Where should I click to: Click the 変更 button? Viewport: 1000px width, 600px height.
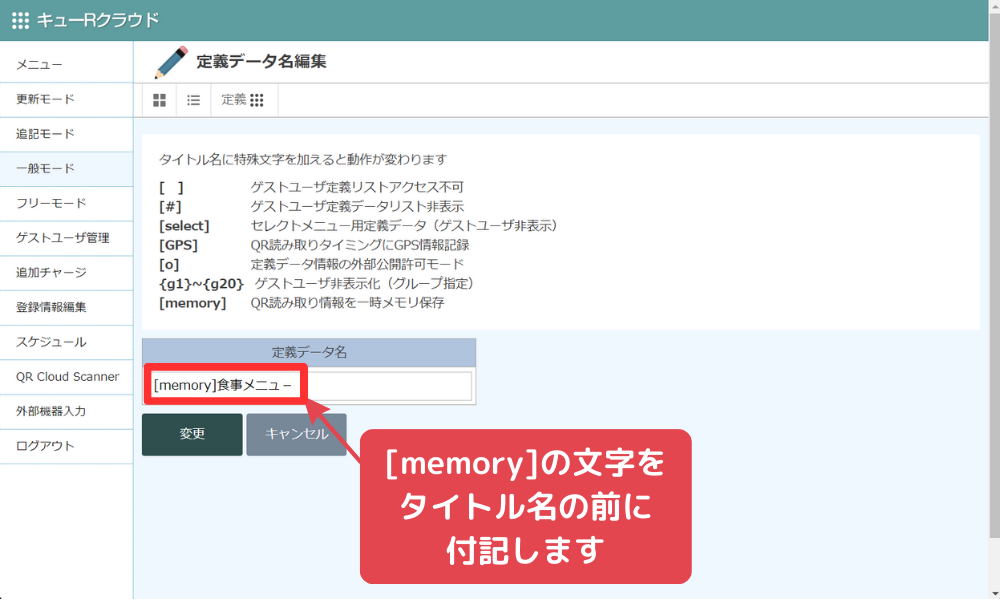pos(192,434)
